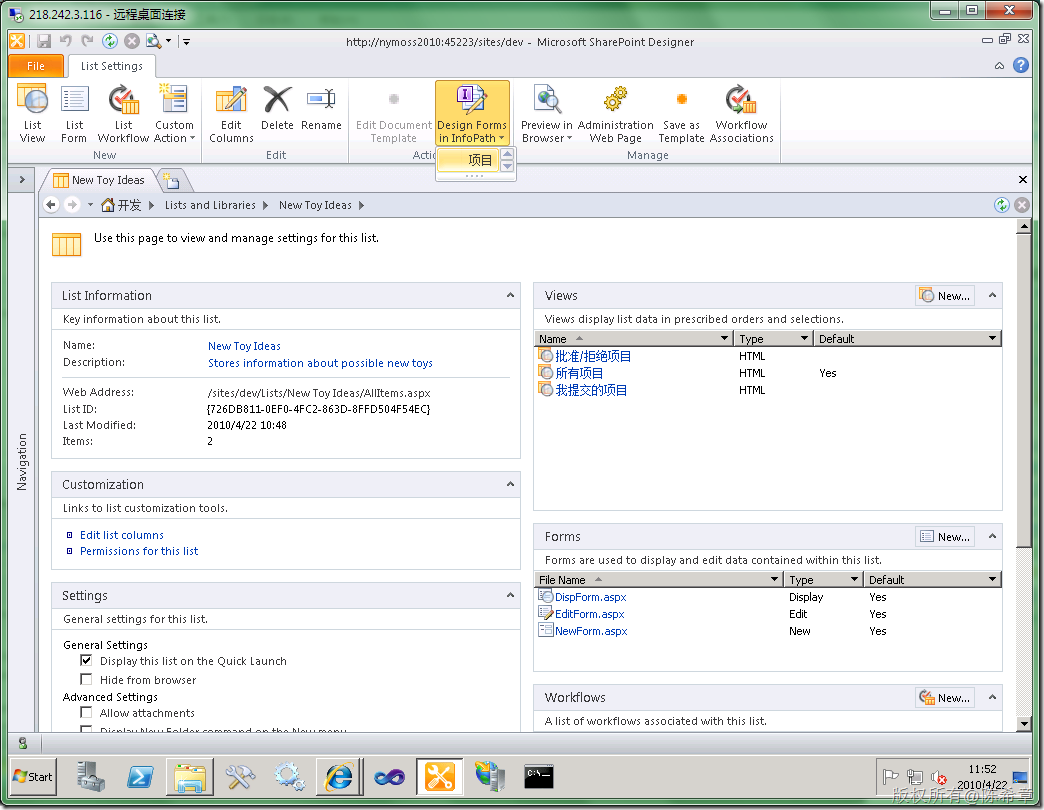Open Internet Explorer from taskbar
Screen dimensions: 1044x810
coord(340,777)
